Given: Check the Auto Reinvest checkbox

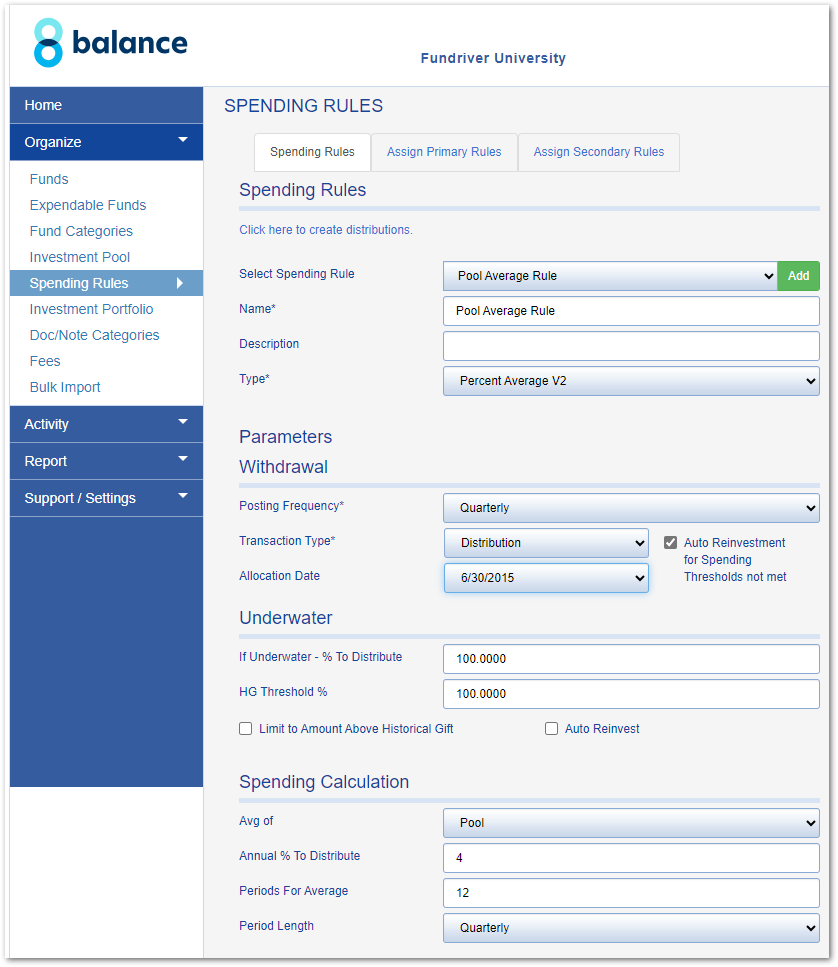Looking at the screenshot, I should (x=551, y=729).
